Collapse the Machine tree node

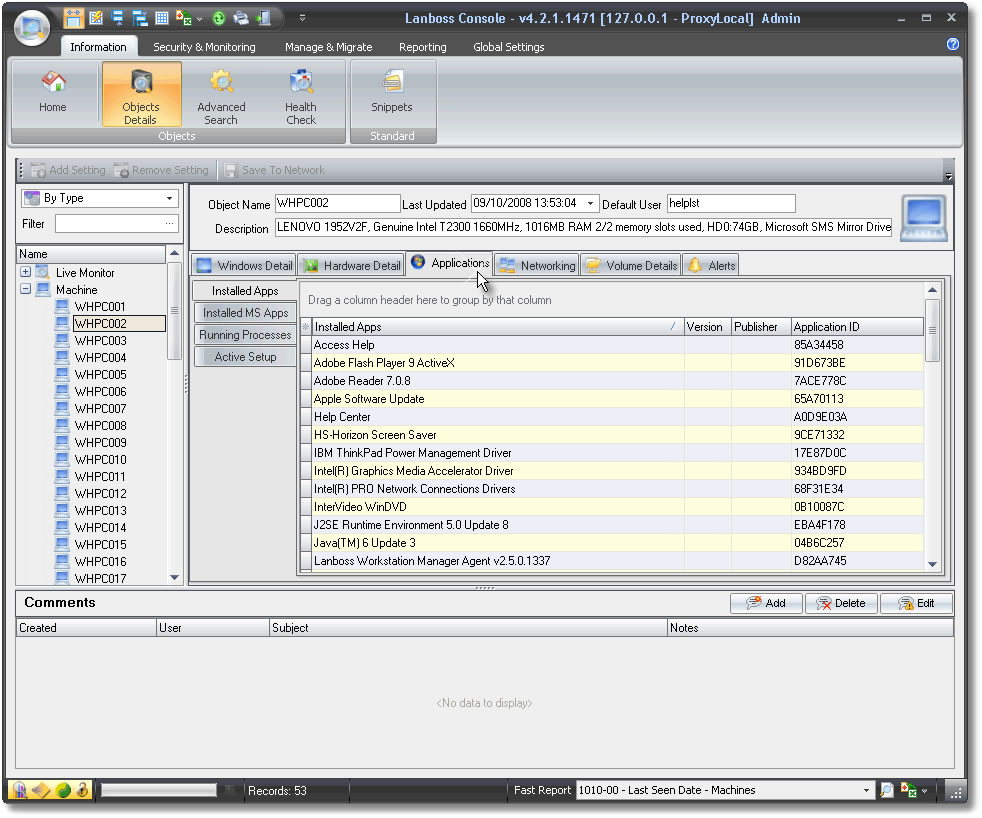(26, 290)
